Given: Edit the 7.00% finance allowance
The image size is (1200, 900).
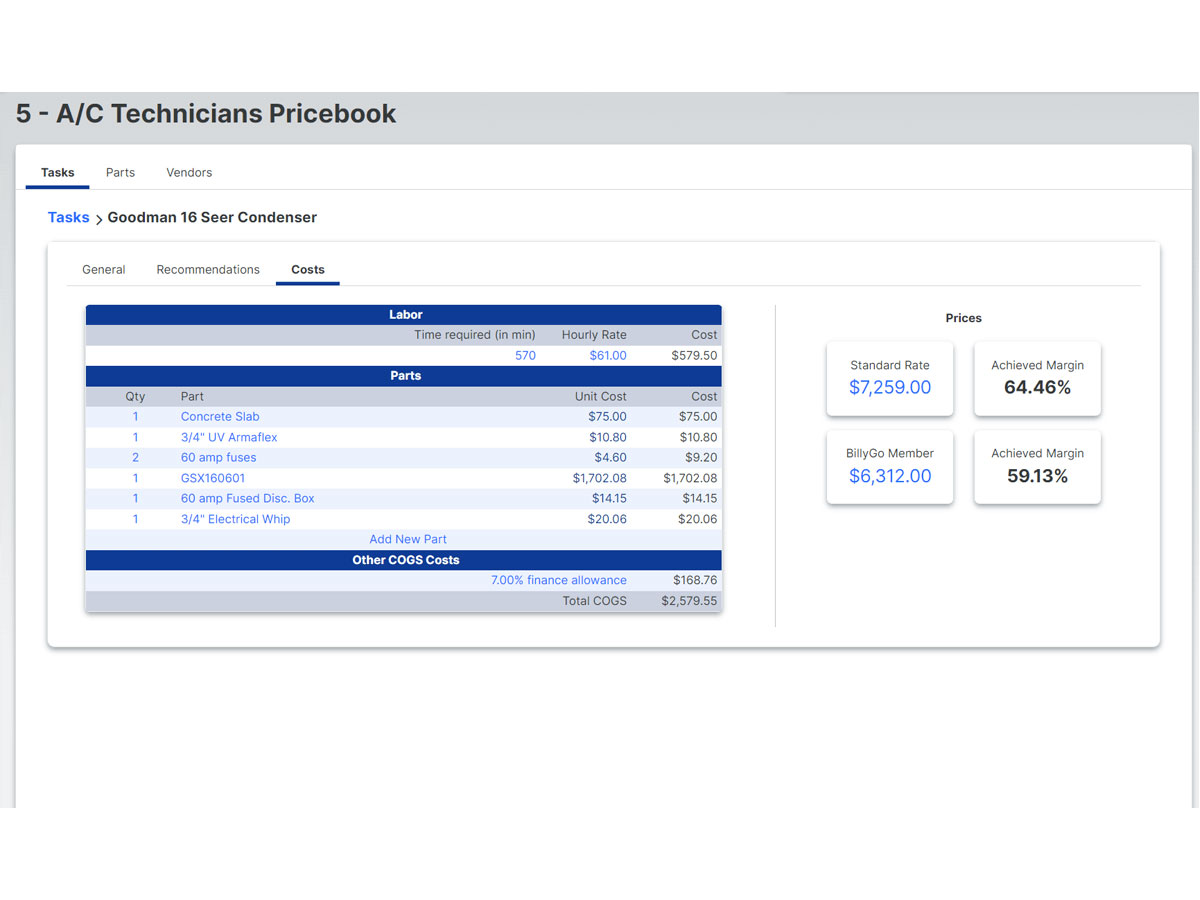Looking at the screenshot, I should click(558, 580).
